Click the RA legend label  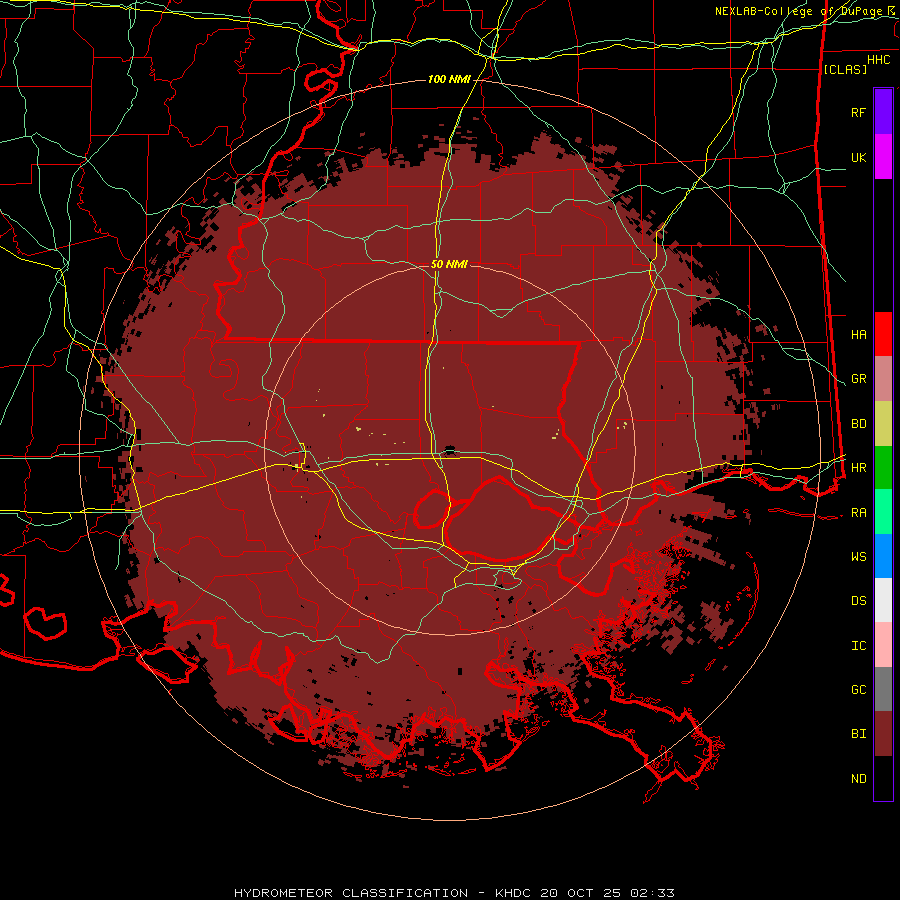(x=858, y=513)
